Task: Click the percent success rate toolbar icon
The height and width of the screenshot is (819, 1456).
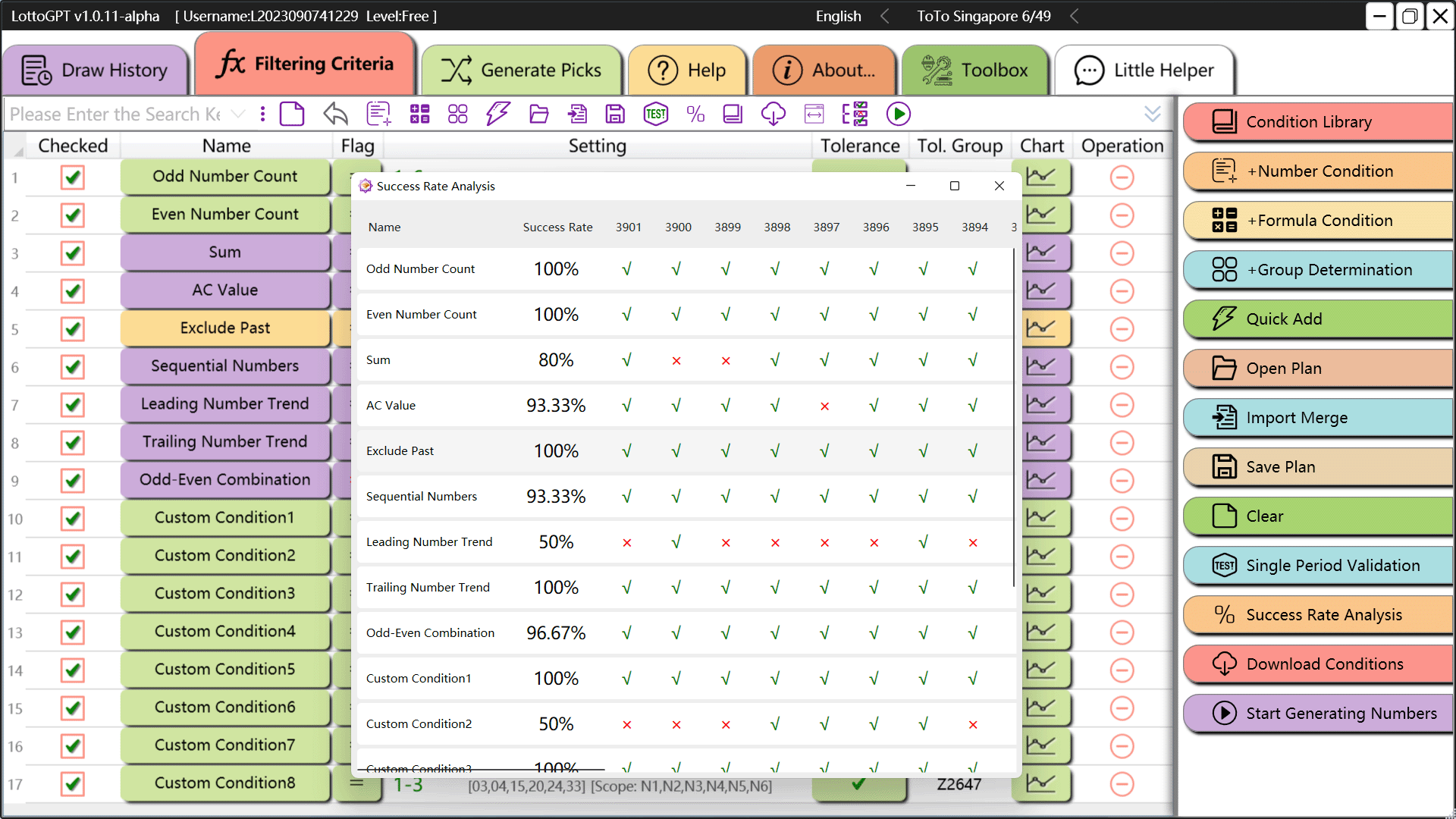Action: [695, 115]
